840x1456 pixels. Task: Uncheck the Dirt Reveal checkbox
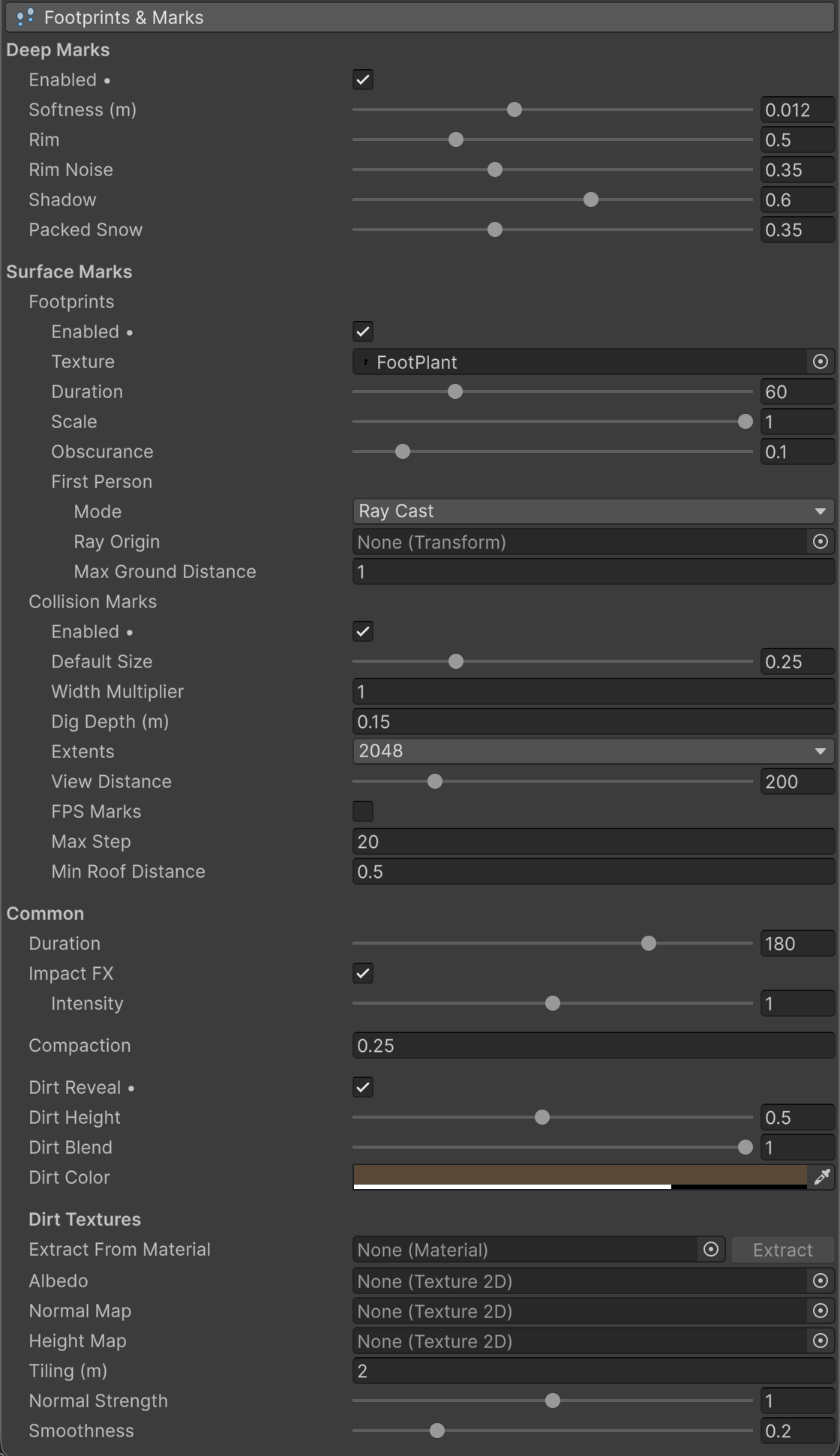pos(363,1087)
